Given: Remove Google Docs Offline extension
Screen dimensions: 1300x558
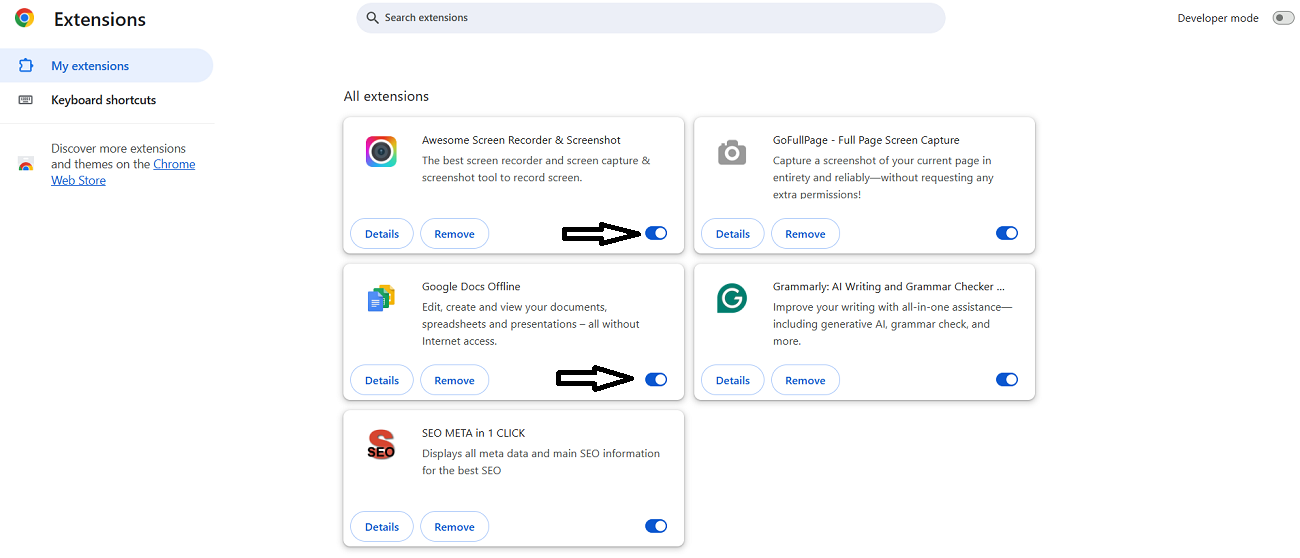Looking at the screenshot, I should 454,380.
